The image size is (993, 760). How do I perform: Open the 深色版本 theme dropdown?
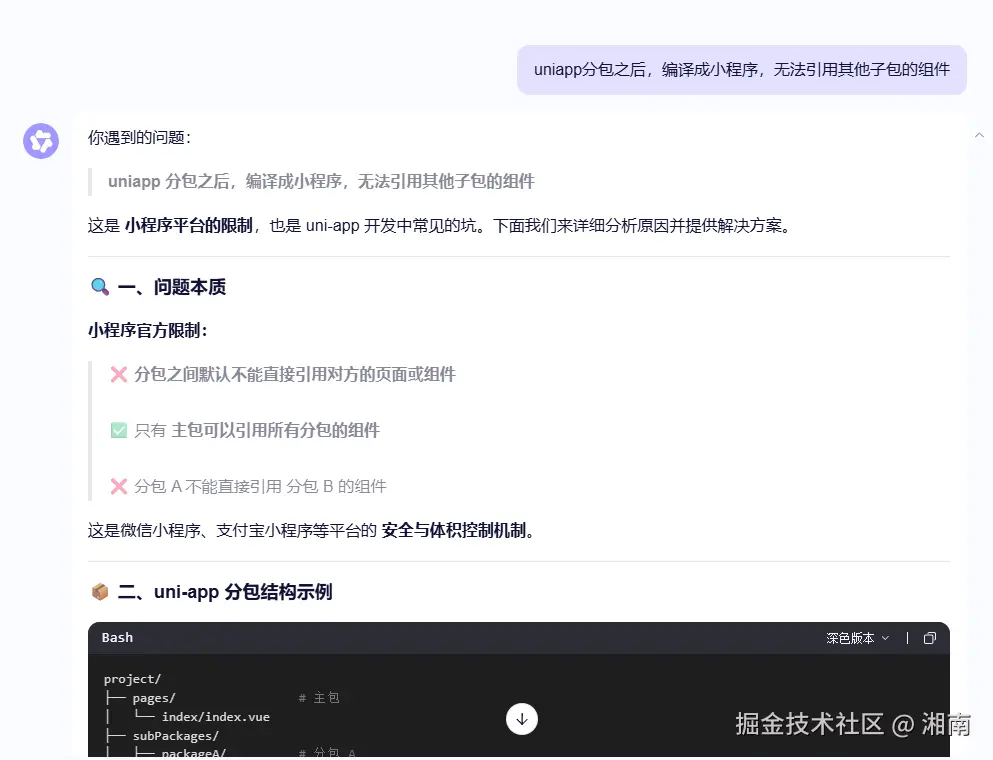pyautogui.click(x=857, y=638)
